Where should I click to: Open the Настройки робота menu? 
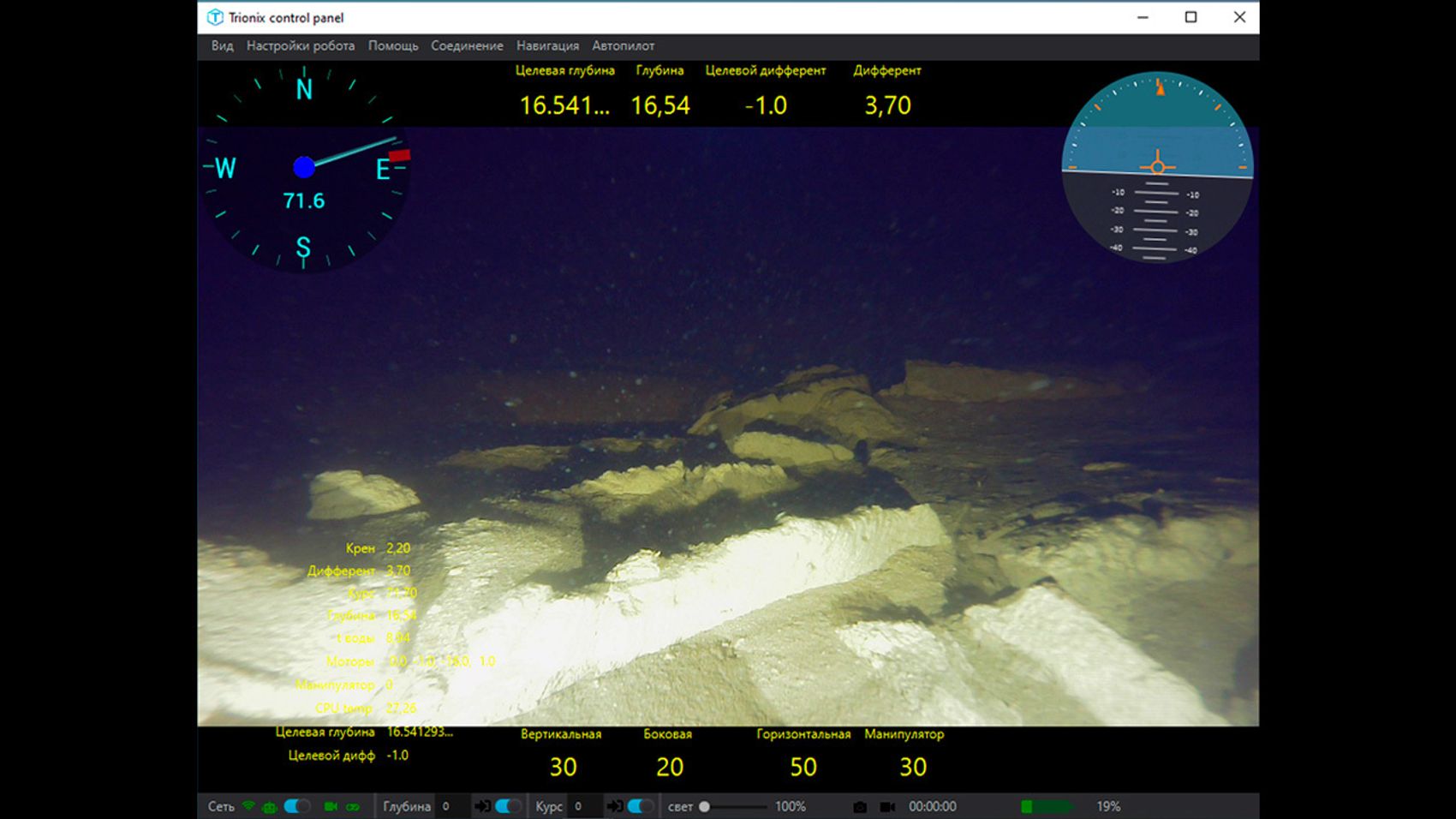(x=300, y=46)
